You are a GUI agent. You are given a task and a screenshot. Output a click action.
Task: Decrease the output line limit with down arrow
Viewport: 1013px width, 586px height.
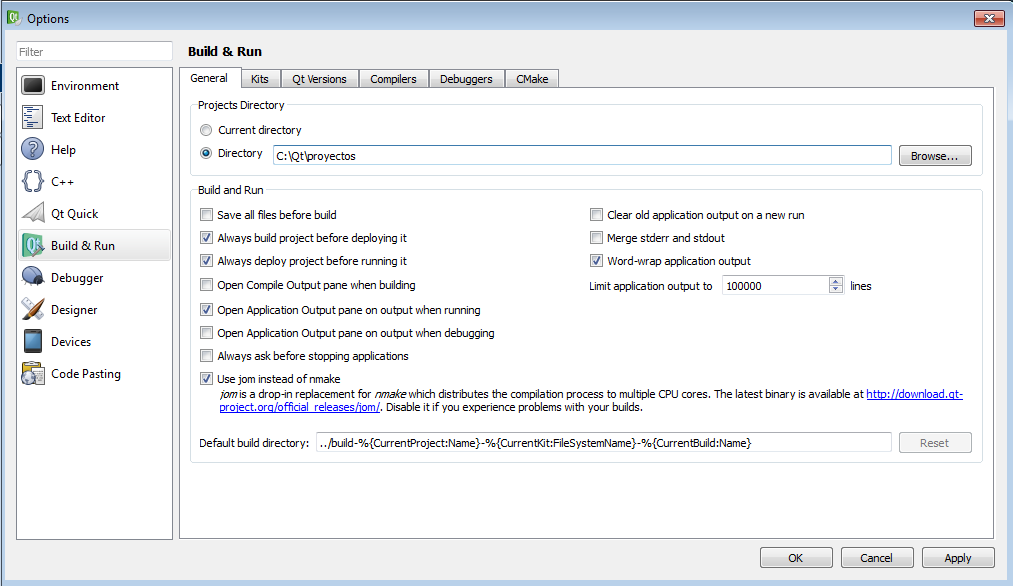pyautogui.click(x=836, y=289)
